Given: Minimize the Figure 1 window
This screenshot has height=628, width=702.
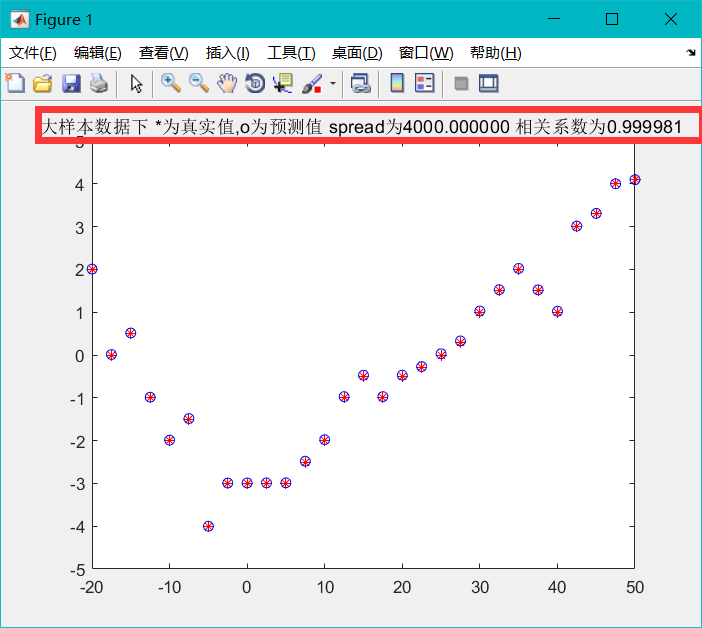Looking at the screenshot, I should tap(554, 19).
